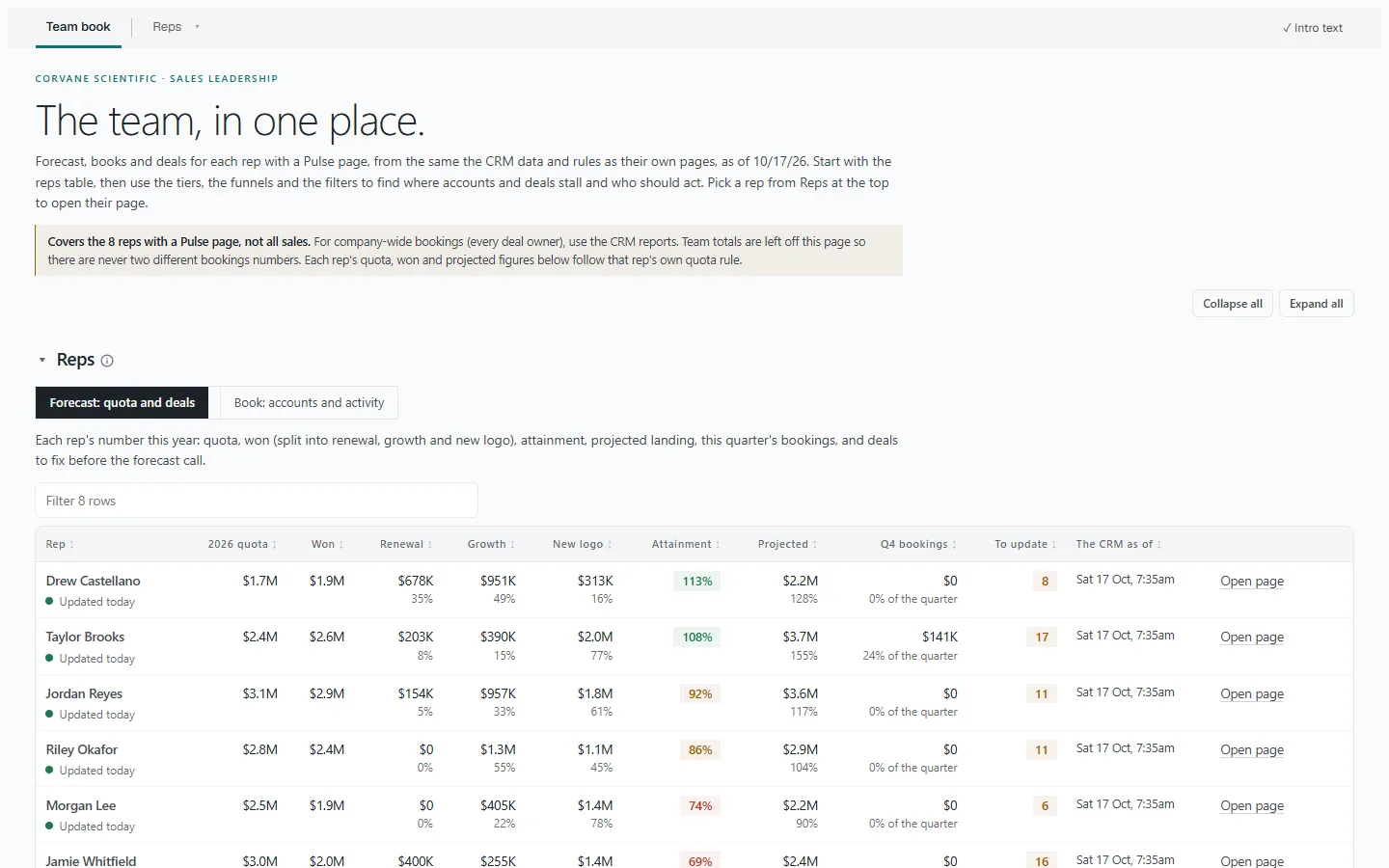
Task: Sort by the Growth column icon
Action: (513, 545)
